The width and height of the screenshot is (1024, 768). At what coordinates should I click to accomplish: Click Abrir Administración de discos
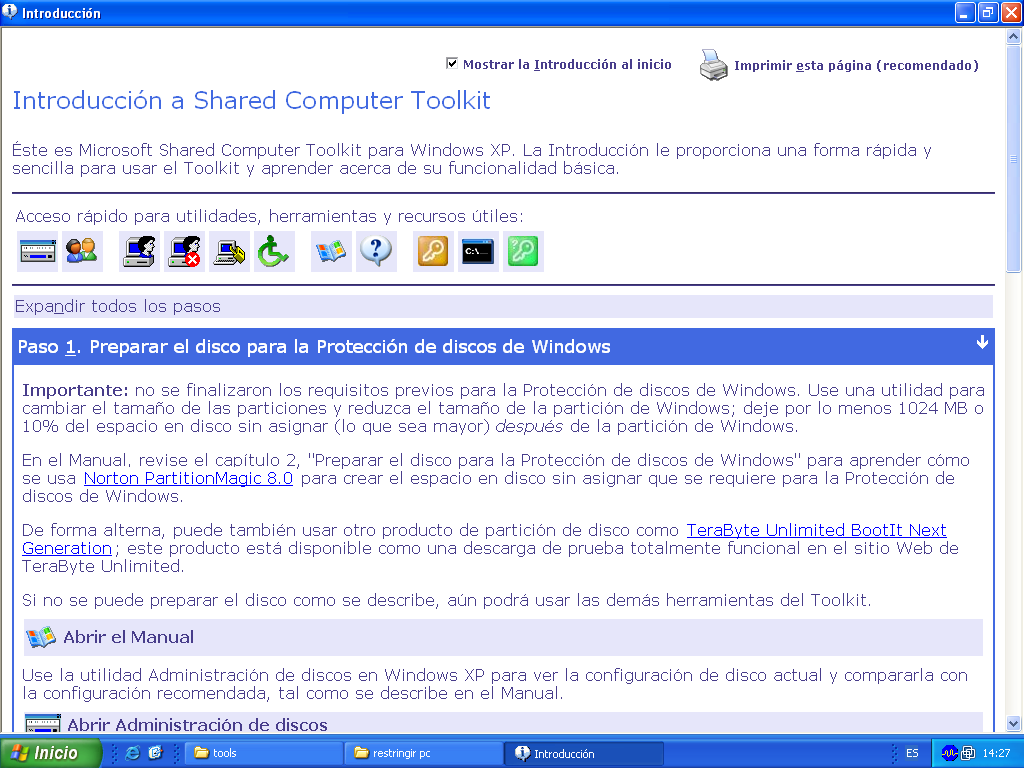196,724
